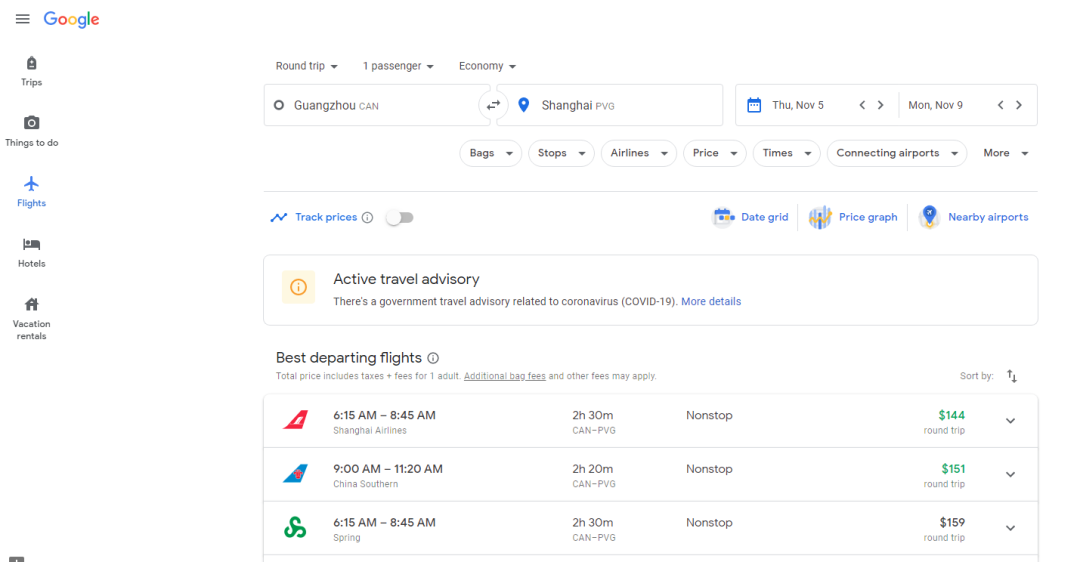
Task: Click the Shanghai Airlines logo
Action: tap(295, 420)
